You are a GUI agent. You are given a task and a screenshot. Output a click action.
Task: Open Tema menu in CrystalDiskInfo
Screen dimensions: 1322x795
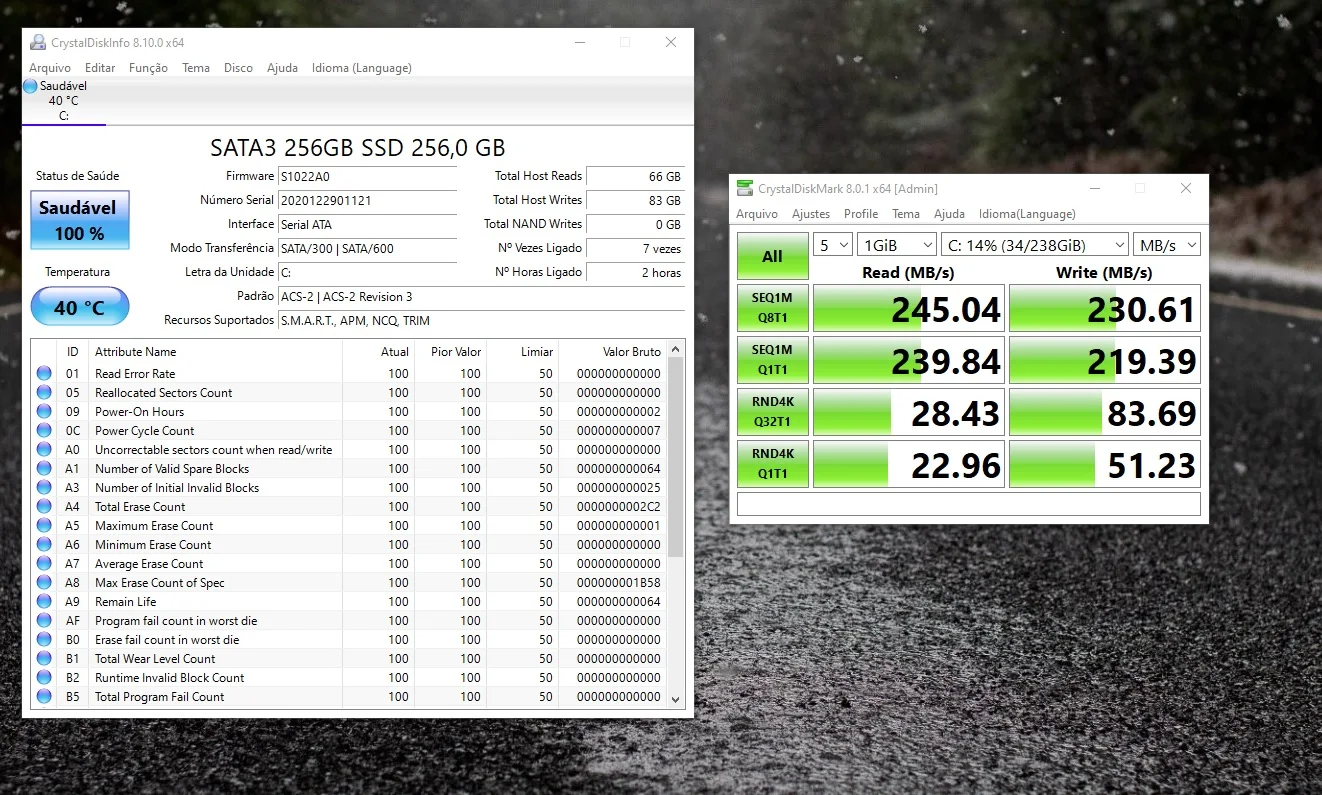click(x=196, y=68)
